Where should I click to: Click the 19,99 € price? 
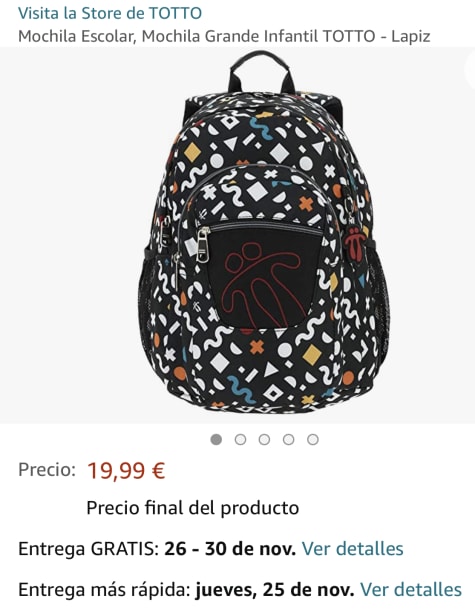[126, 470]
